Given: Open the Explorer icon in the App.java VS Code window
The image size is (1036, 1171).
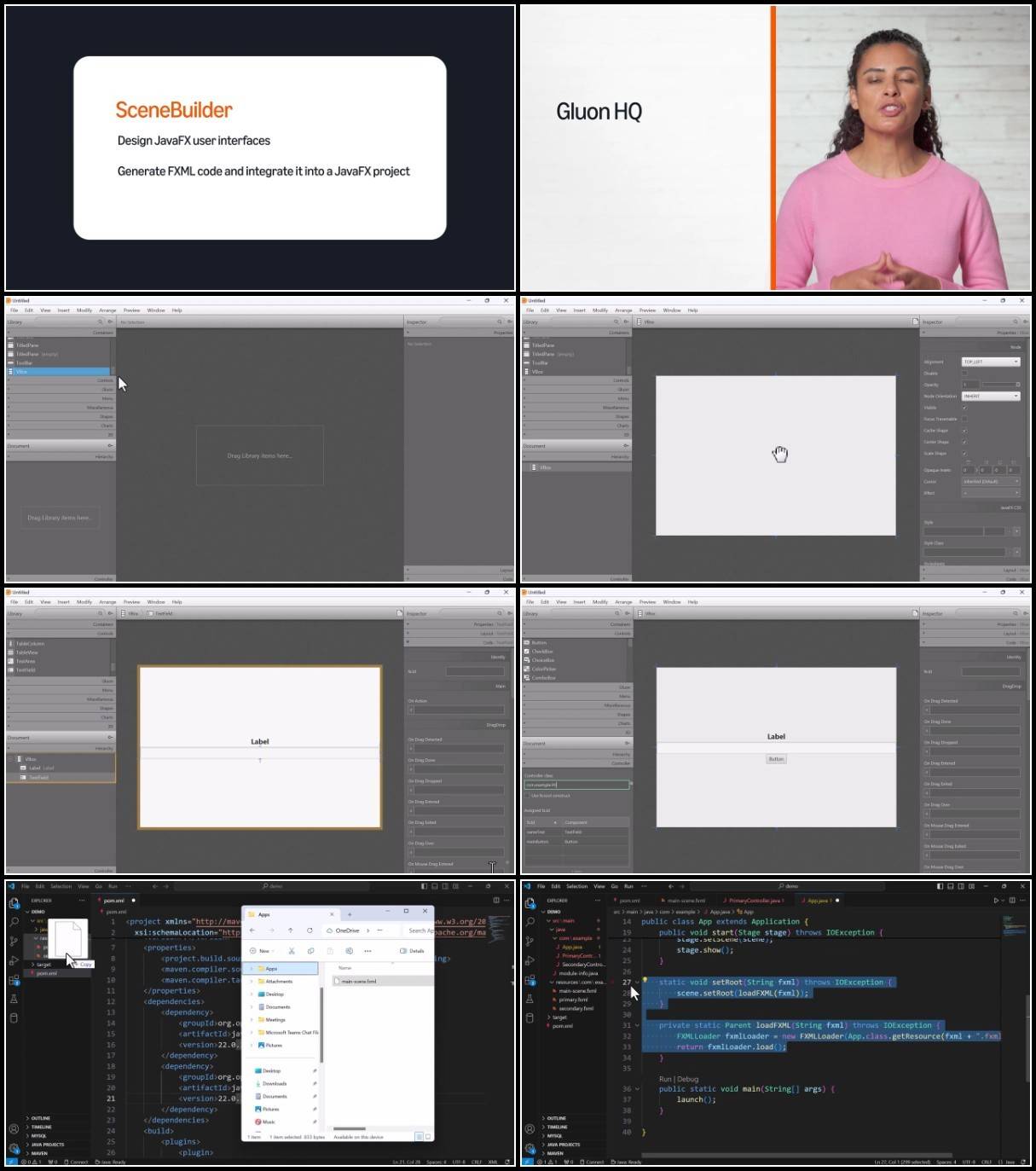Looking at the screenshot, I should point(530,903).
